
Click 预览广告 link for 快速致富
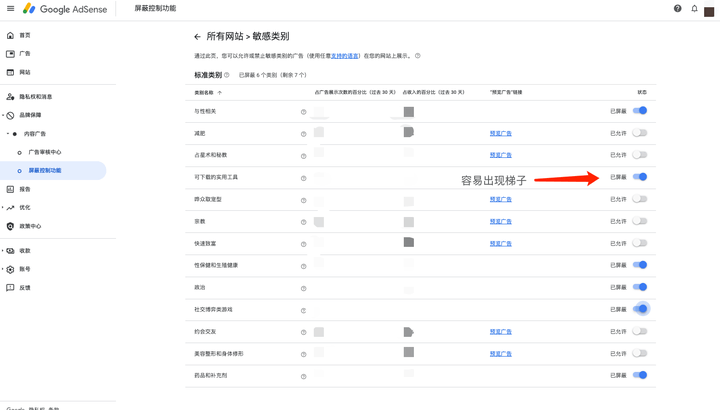click(500, 243)
